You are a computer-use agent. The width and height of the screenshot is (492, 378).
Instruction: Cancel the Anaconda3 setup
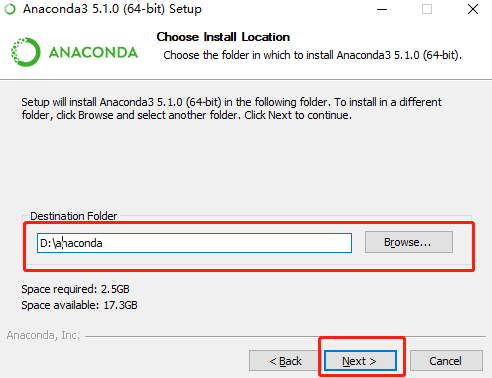tap(446, 361)
